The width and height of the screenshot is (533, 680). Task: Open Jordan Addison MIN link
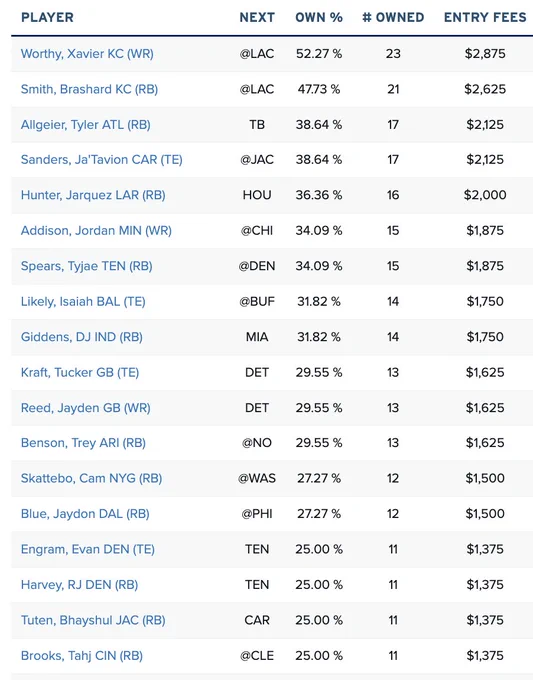pyautogui.click(x=96, y=231)
